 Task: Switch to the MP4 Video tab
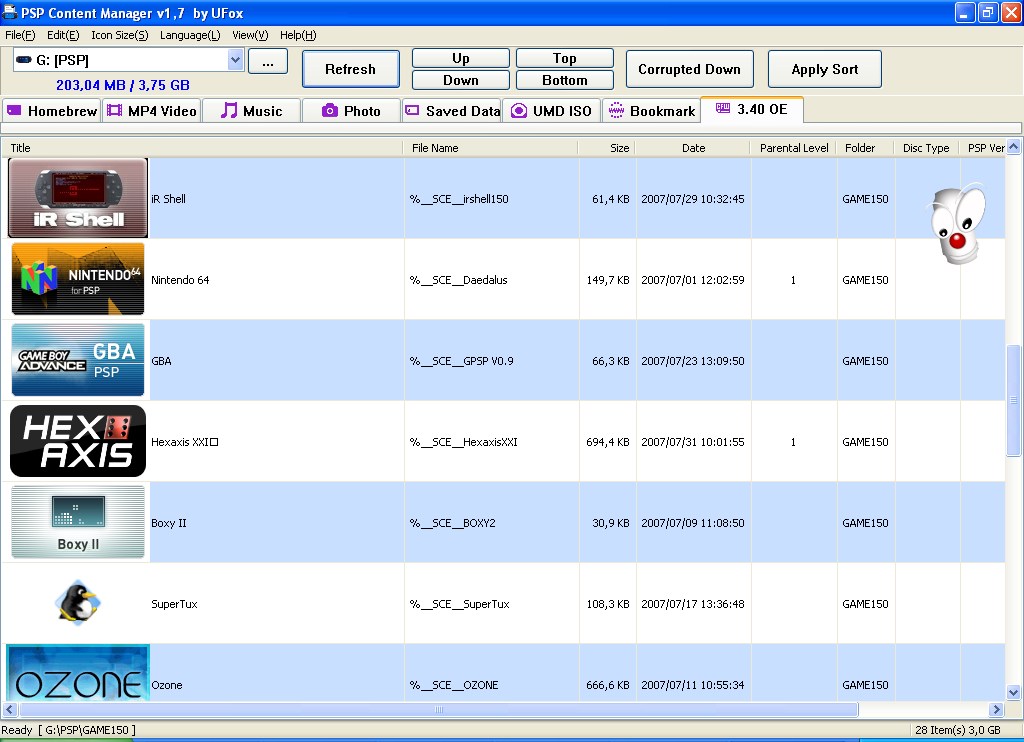pyautogui.click(x=152, y=110)
